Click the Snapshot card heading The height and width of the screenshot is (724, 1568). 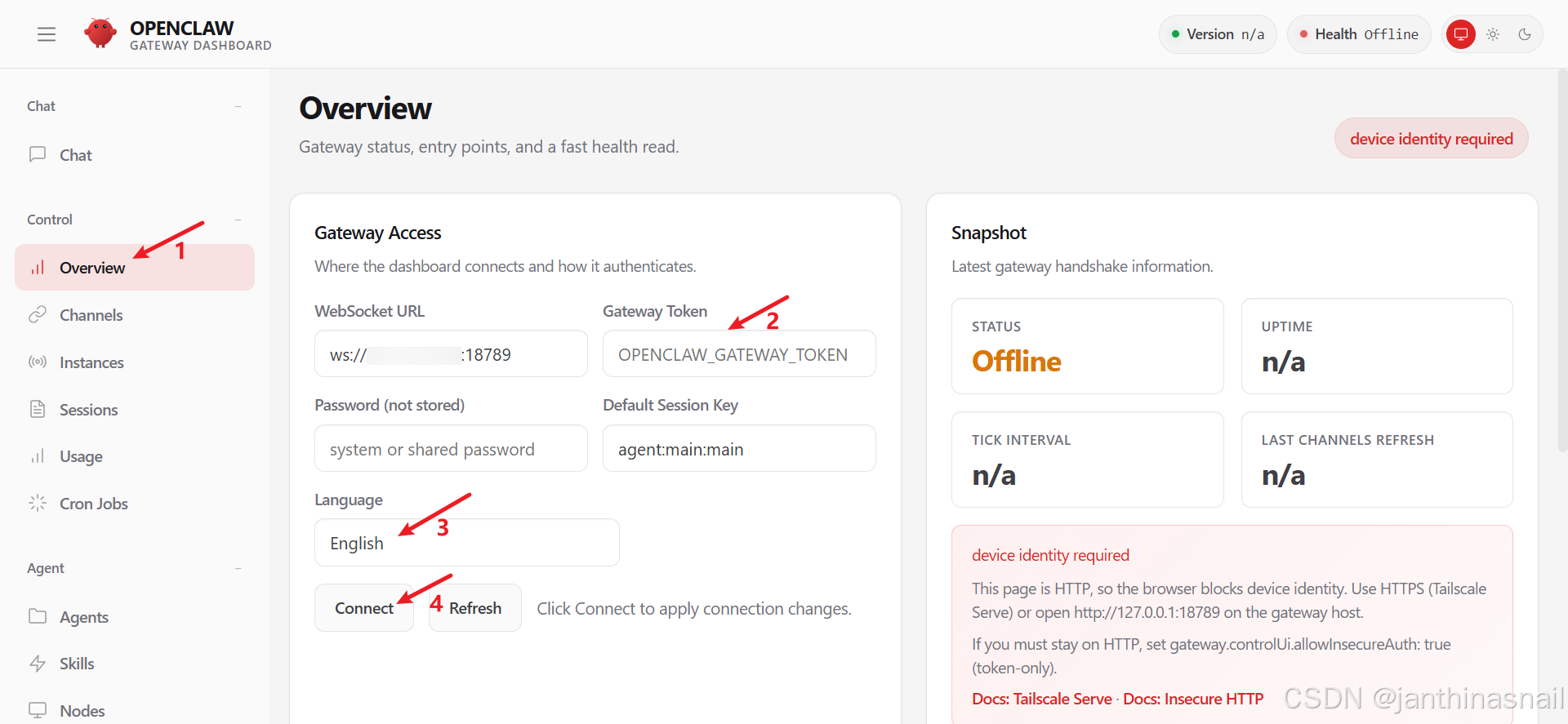(x=989, y=233)
